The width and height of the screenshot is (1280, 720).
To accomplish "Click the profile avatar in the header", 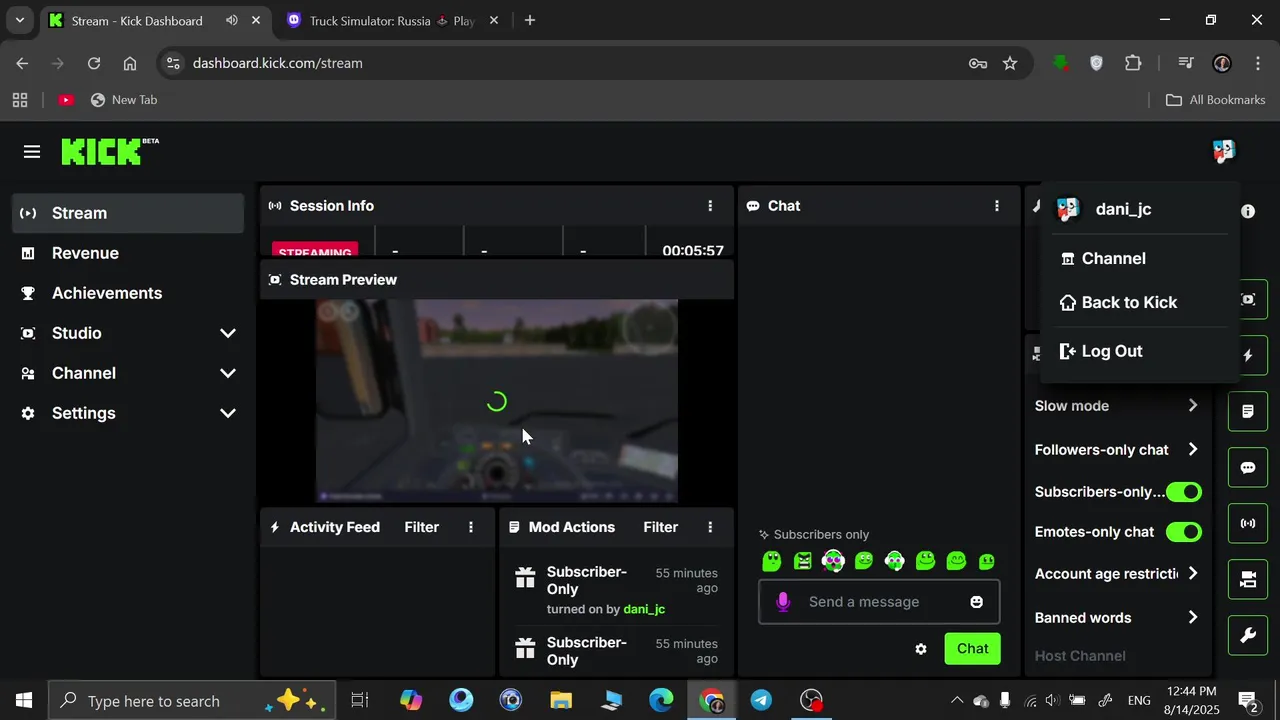I will tap(1223, 151).
